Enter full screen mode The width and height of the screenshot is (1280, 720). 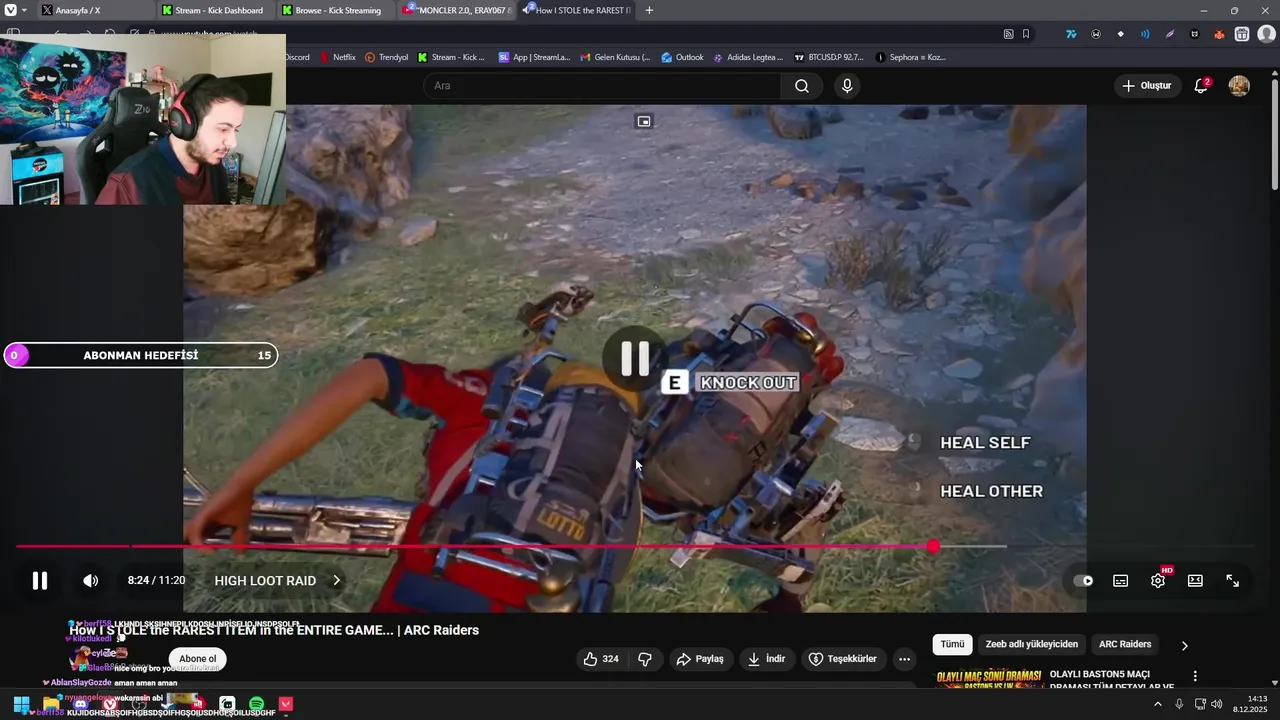(1232, 580)
